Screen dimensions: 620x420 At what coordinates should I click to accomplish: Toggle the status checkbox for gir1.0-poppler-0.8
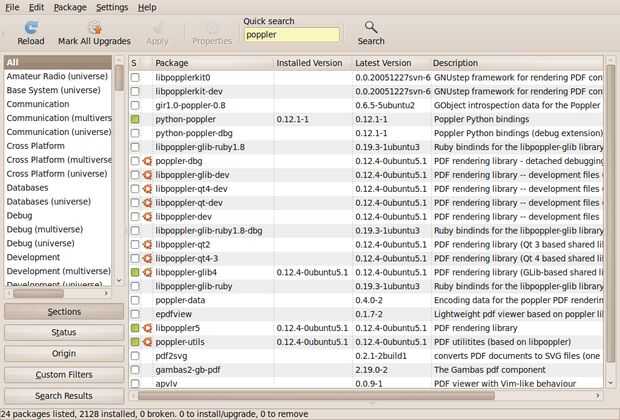coord(135,105)
